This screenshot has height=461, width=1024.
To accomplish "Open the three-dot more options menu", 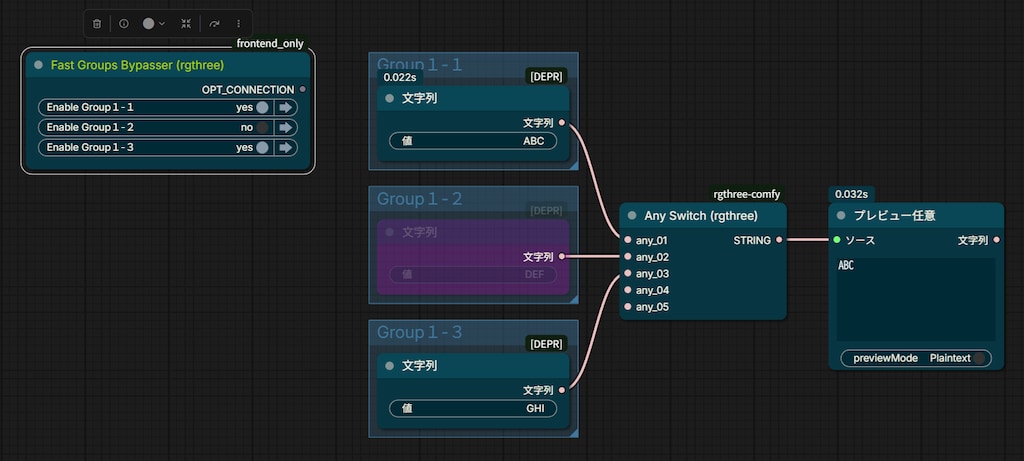I will 238,24.
